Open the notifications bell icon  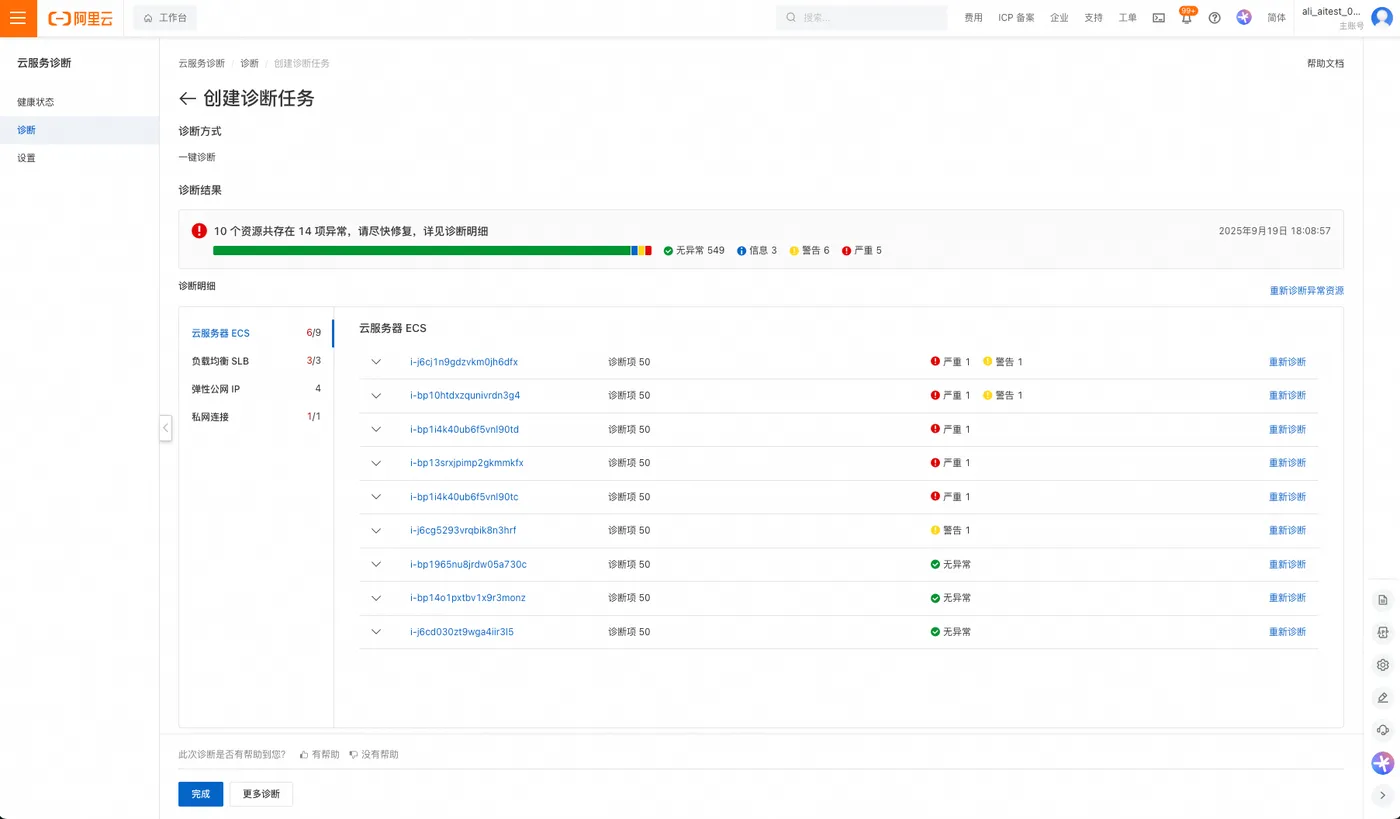coord(1186,18)
